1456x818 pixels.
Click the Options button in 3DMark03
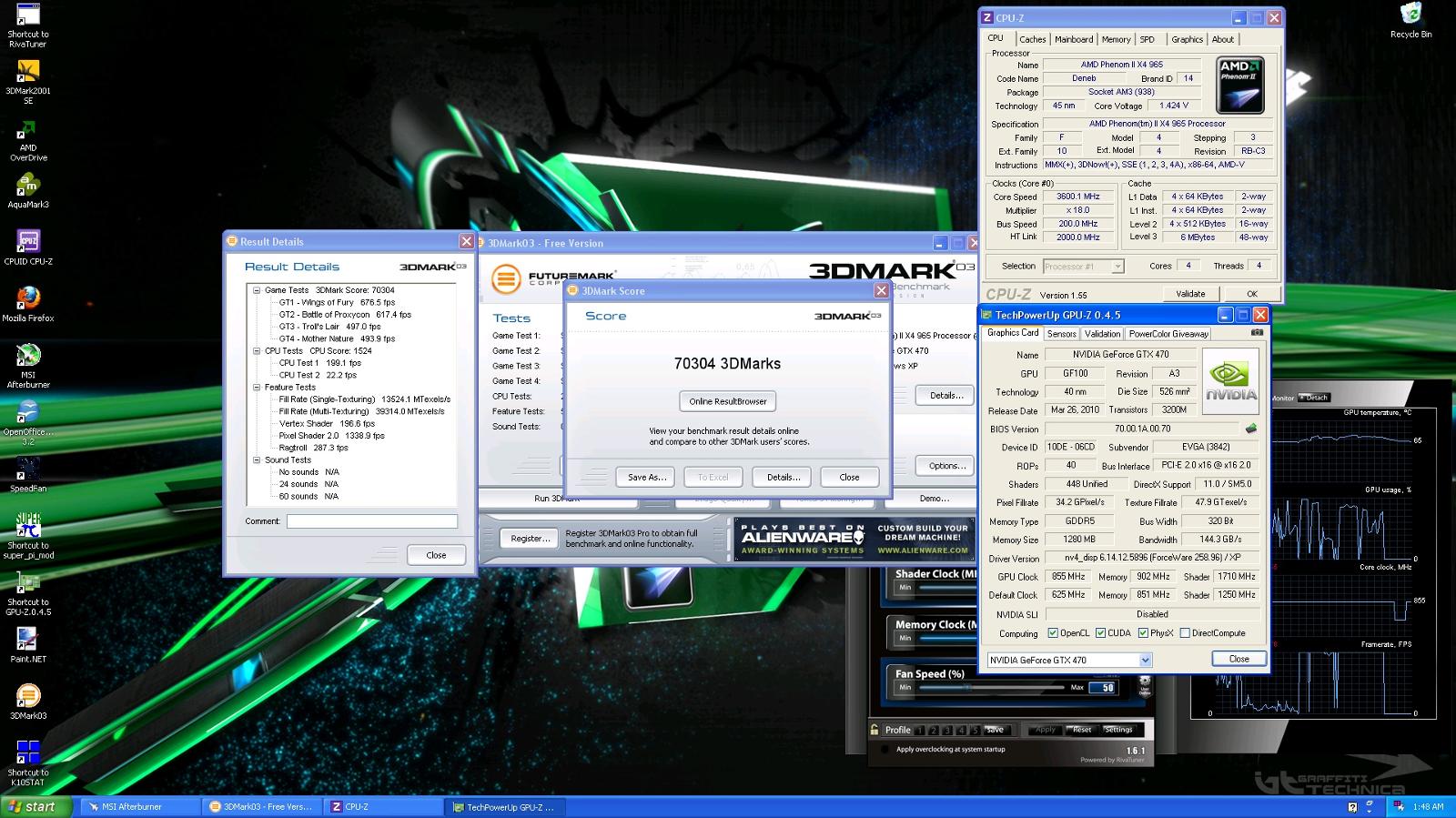(x=947, y=466)
